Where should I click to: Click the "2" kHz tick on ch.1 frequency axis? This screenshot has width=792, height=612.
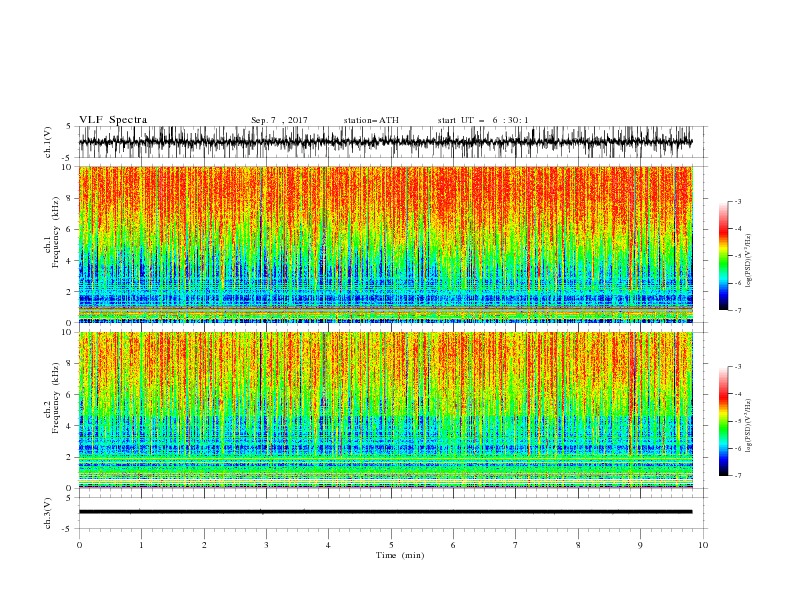click(71, 292)
